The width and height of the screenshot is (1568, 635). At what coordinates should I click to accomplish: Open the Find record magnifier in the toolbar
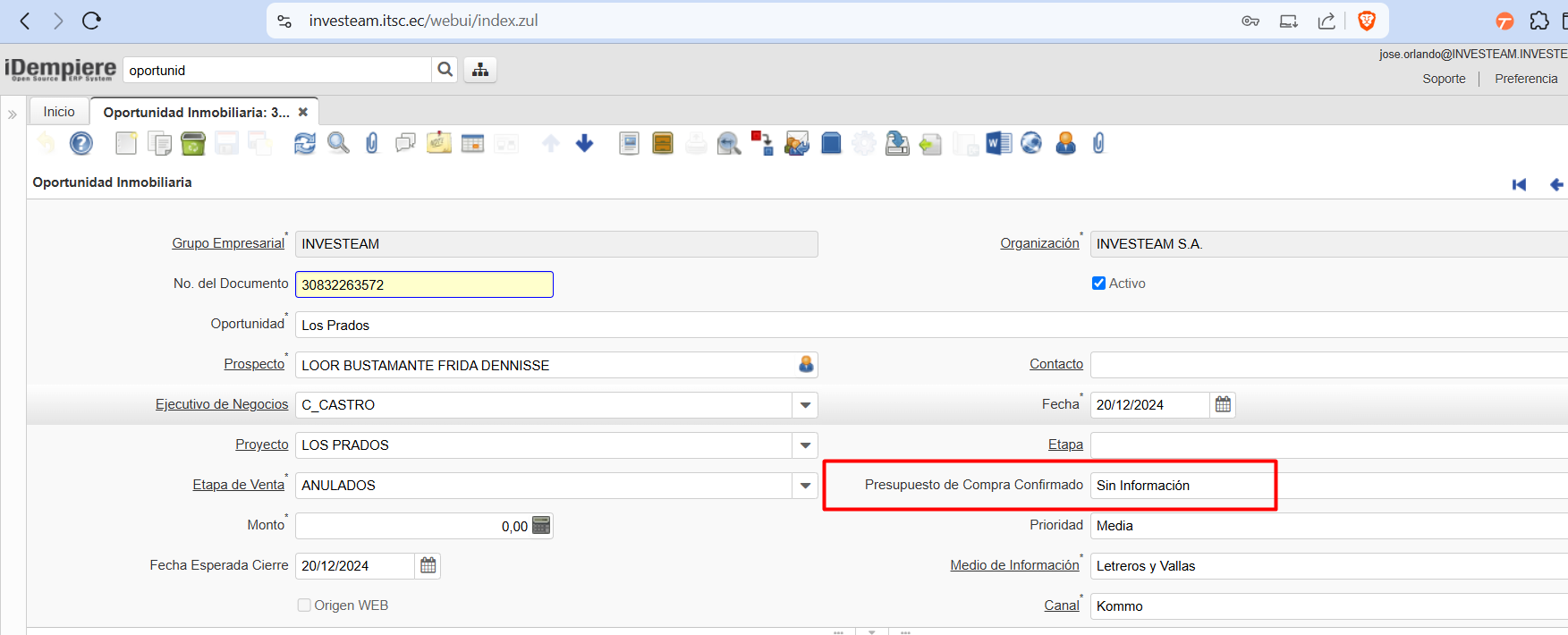click(338, 143)
